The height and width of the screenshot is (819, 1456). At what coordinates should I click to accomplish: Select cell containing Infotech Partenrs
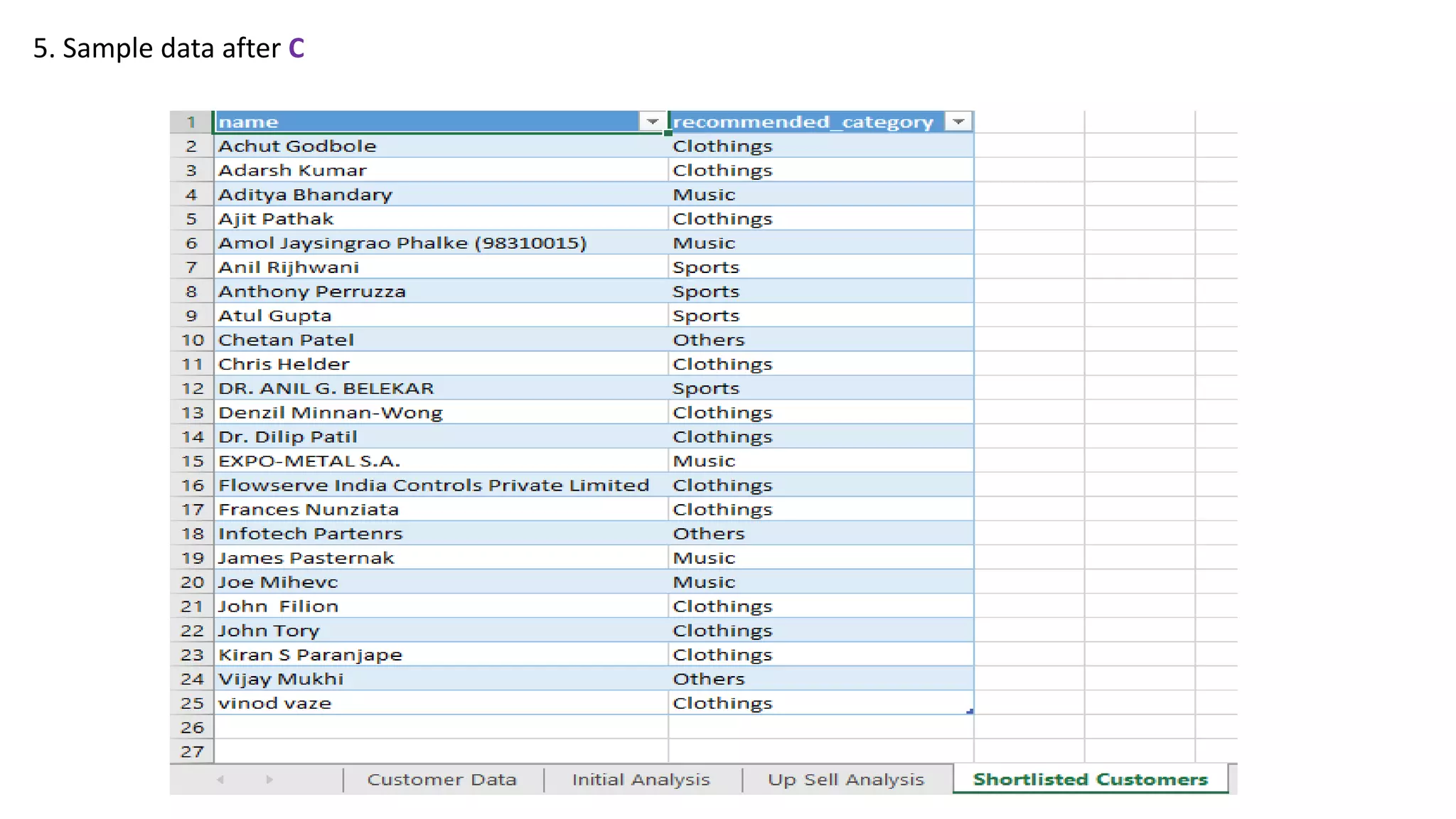(x=441, y=533)
